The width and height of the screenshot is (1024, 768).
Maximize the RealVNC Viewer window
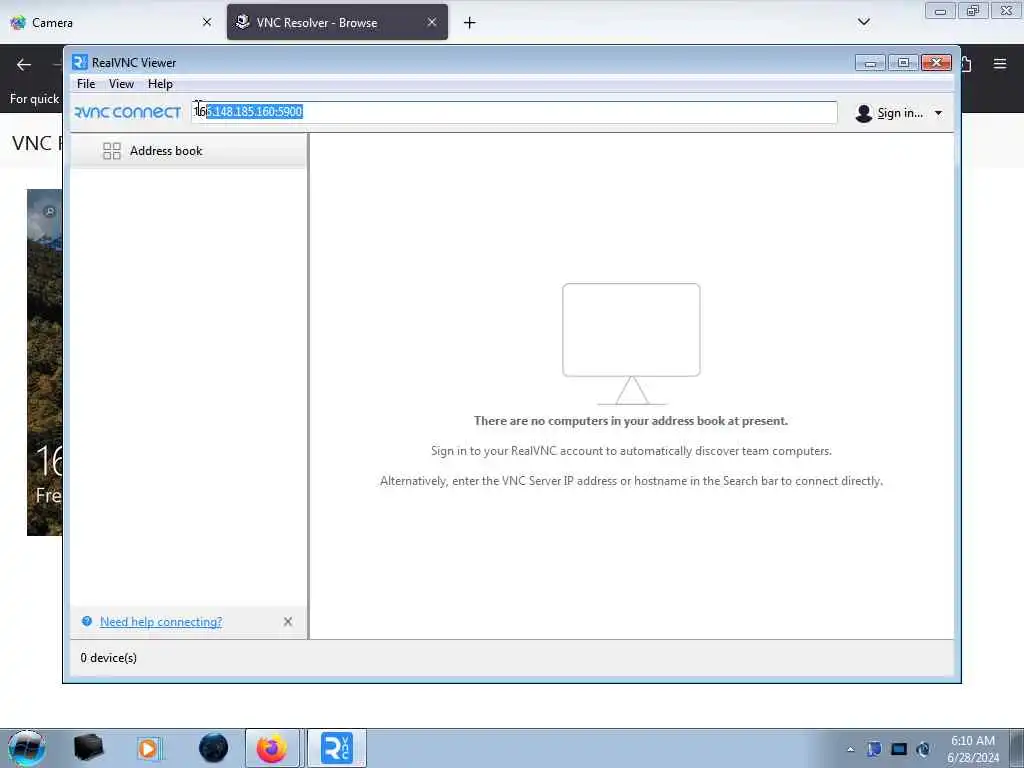(903, 63)
